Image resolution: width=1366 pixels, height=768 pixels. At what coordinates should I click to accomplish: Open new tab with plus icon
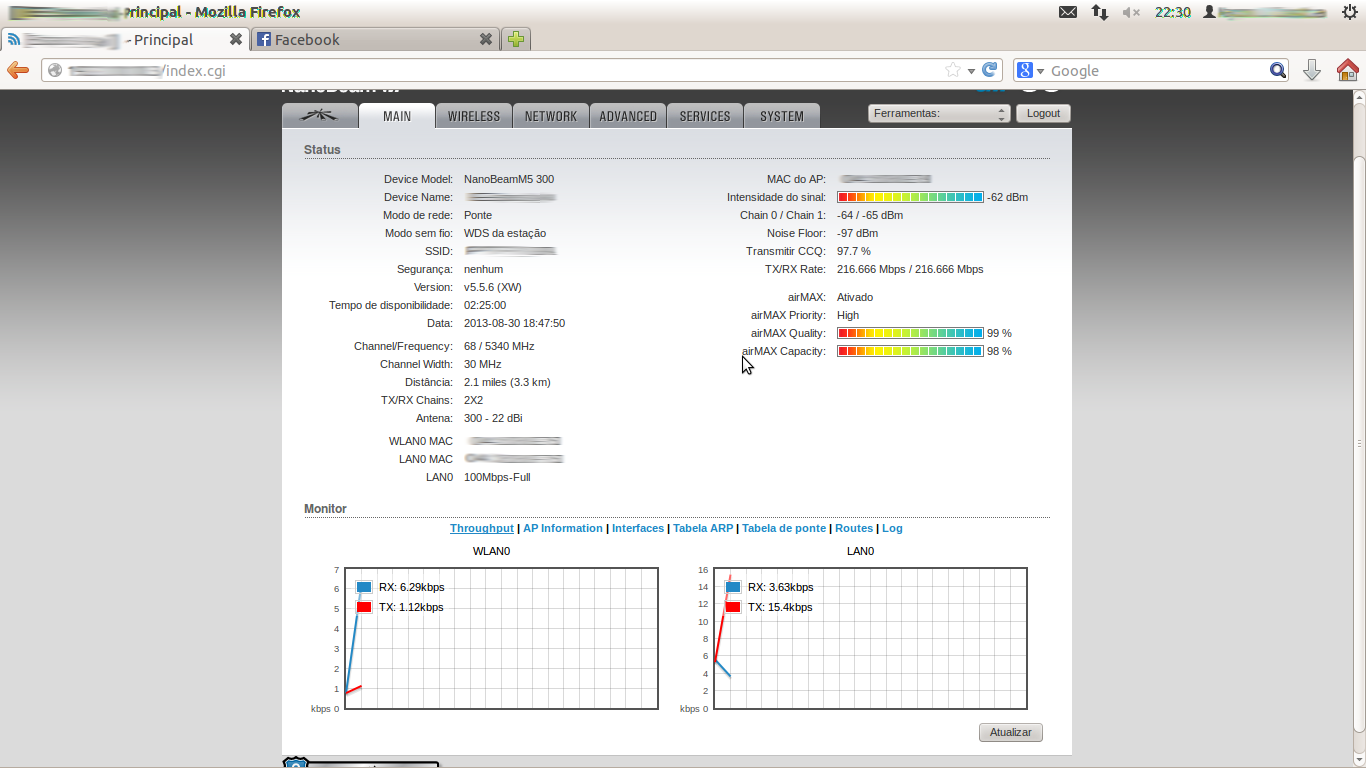pyautogui.click(x=515, y=40)
